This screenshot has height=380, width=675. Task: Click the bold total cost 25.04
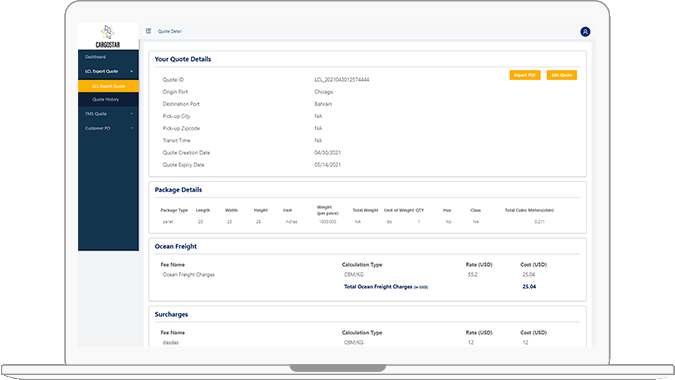(x=529, y=287)
